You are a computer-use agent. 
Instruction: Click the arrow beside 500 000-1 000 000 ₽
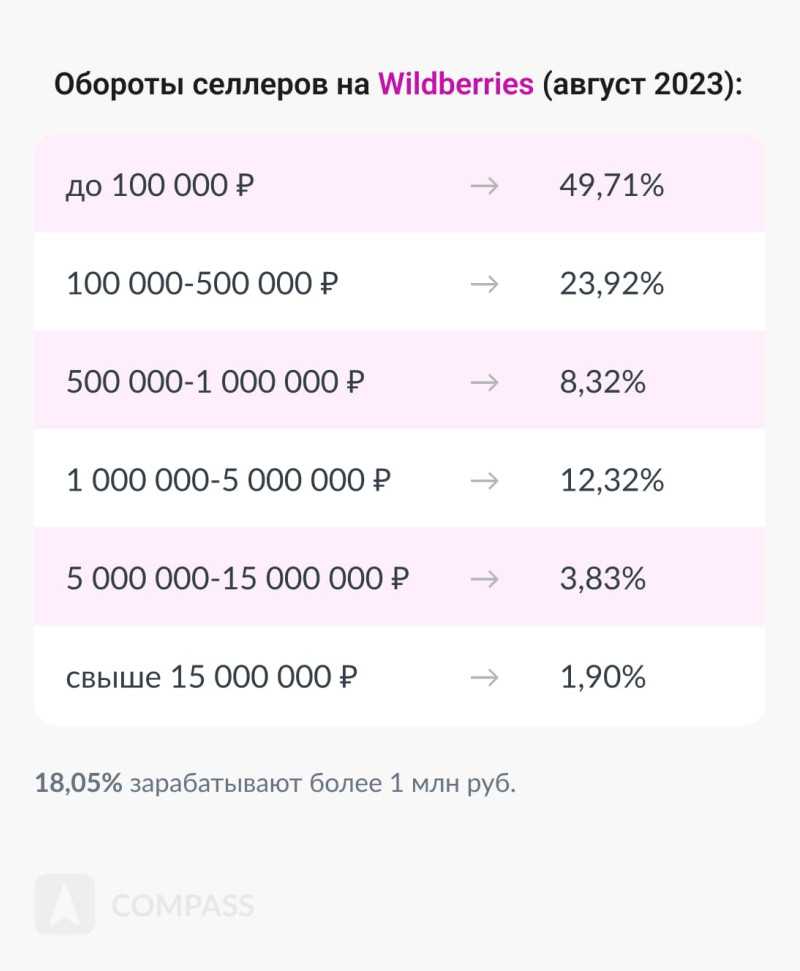[x=484, y=382]
